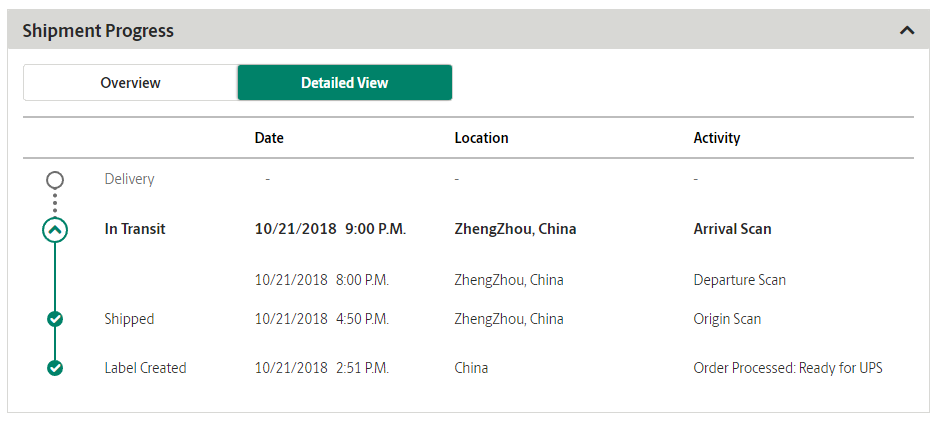The width and height of the screenshot is (943, 423).
Task: Click the Date column header
Action: tap(269, 138)
